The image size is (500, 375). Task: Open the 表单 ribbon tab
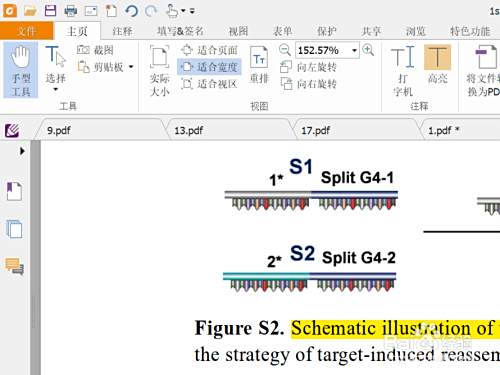click(283, 31)
